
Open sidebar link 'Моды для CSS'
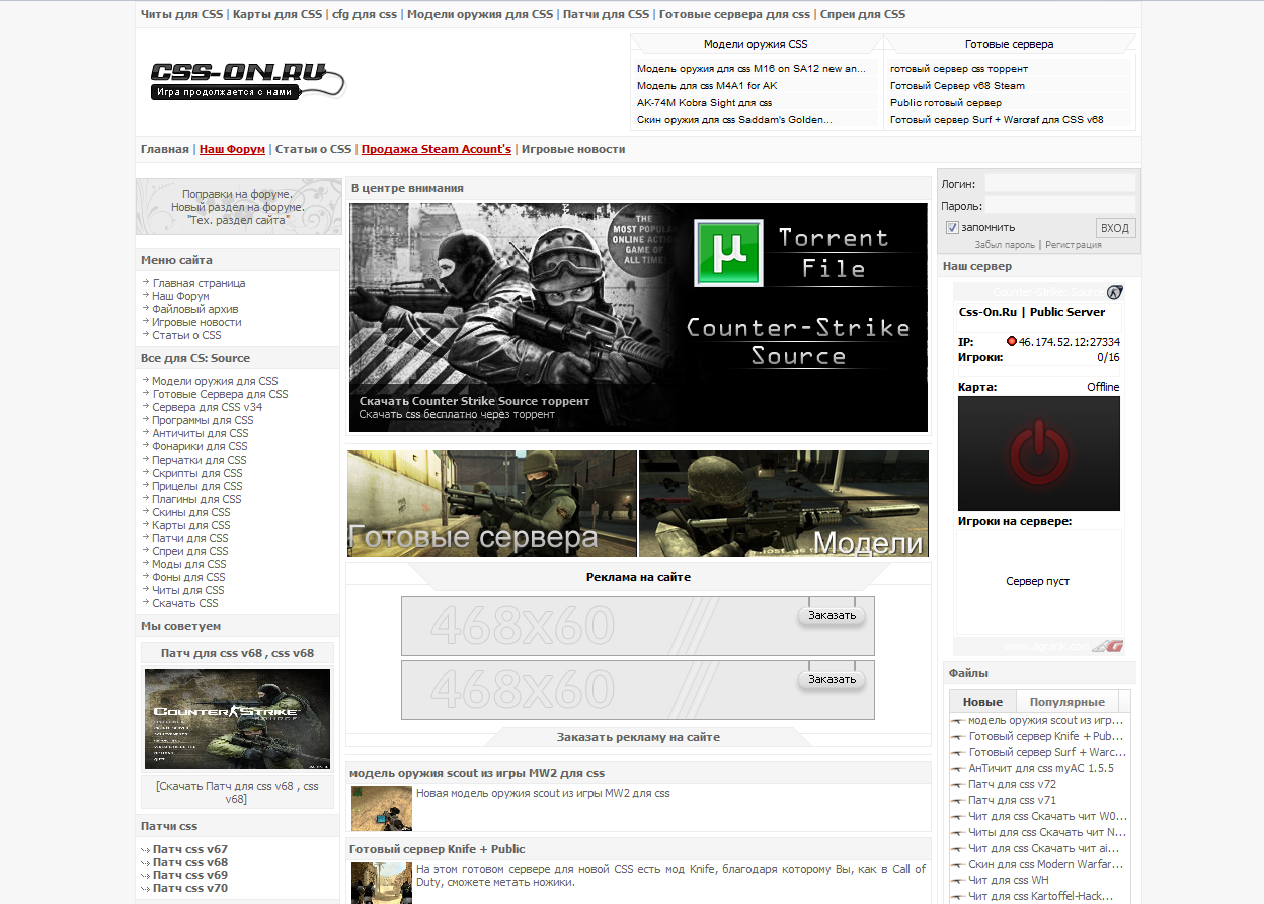pos(189,564)
